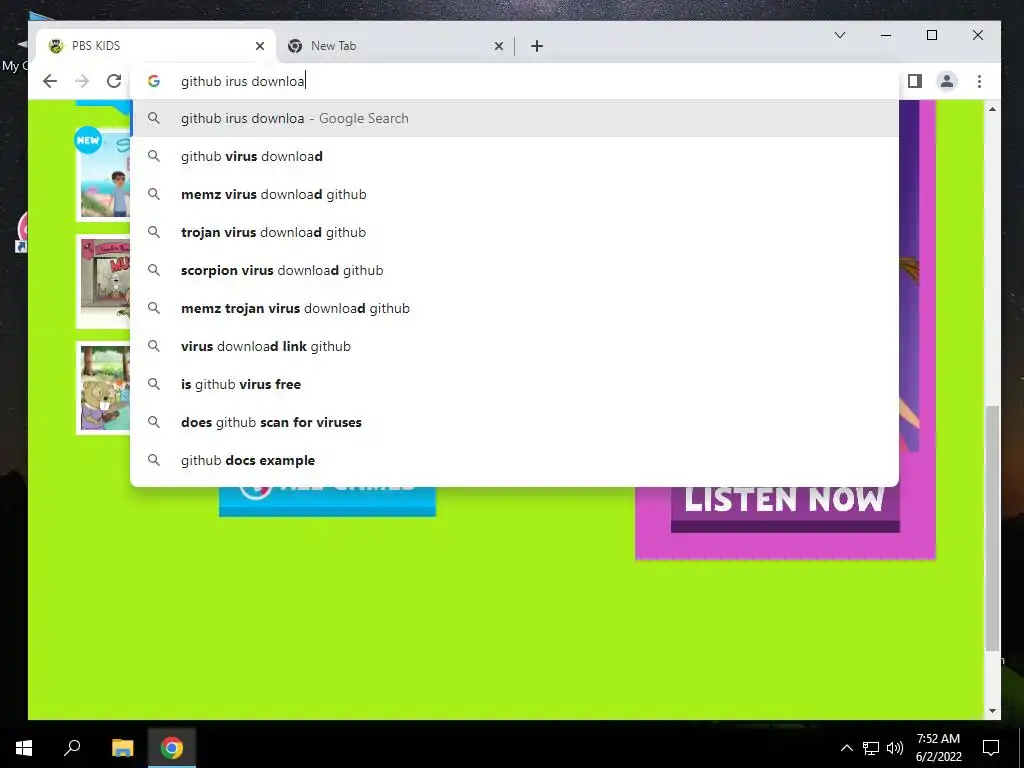Open Windows taskbar search
Viewport: 1024px width, 768px height.
[x=72, y=748]
